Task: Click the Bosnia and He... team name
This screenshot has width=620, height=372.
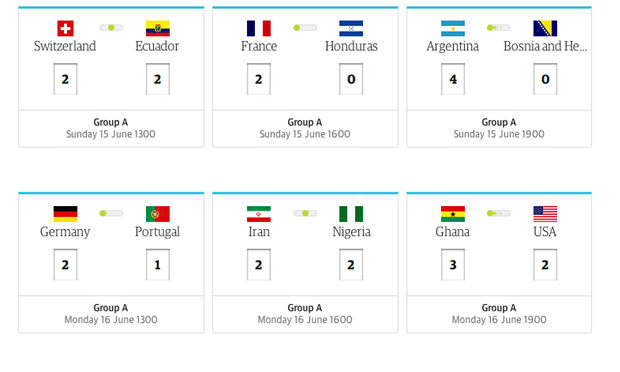Action: (x=545, y=46)
